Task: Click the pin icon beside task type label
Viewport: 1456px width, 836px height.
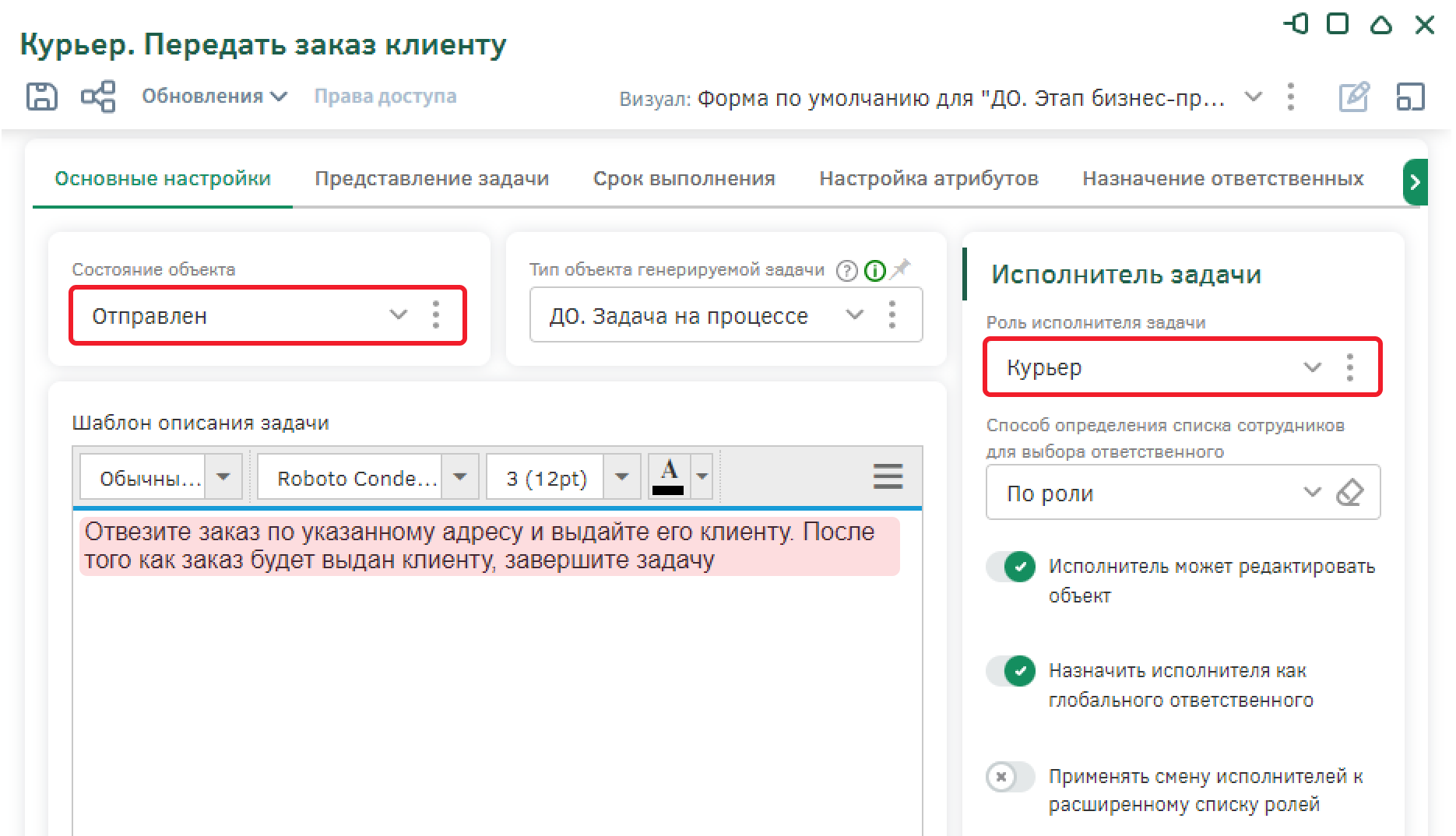Action: pos(900,269)
